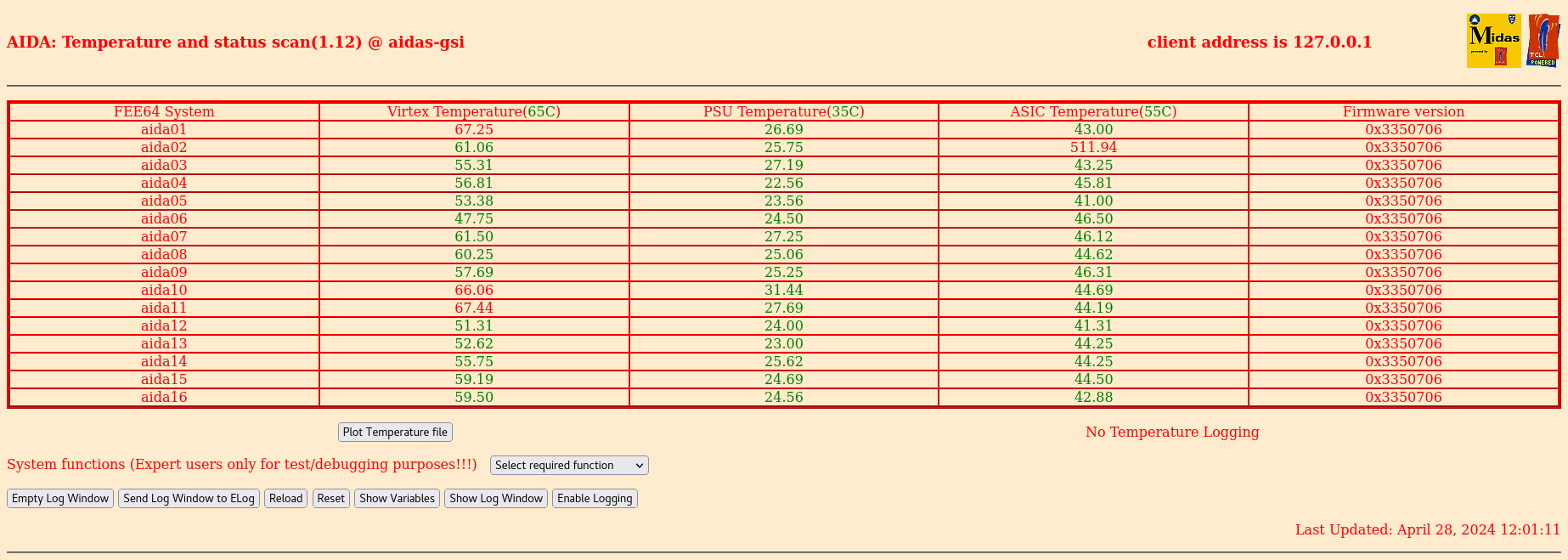Viewport: 1568px width, 560px height.
Task: Enable Logging using the button
Action: click(x=595, y=498)
